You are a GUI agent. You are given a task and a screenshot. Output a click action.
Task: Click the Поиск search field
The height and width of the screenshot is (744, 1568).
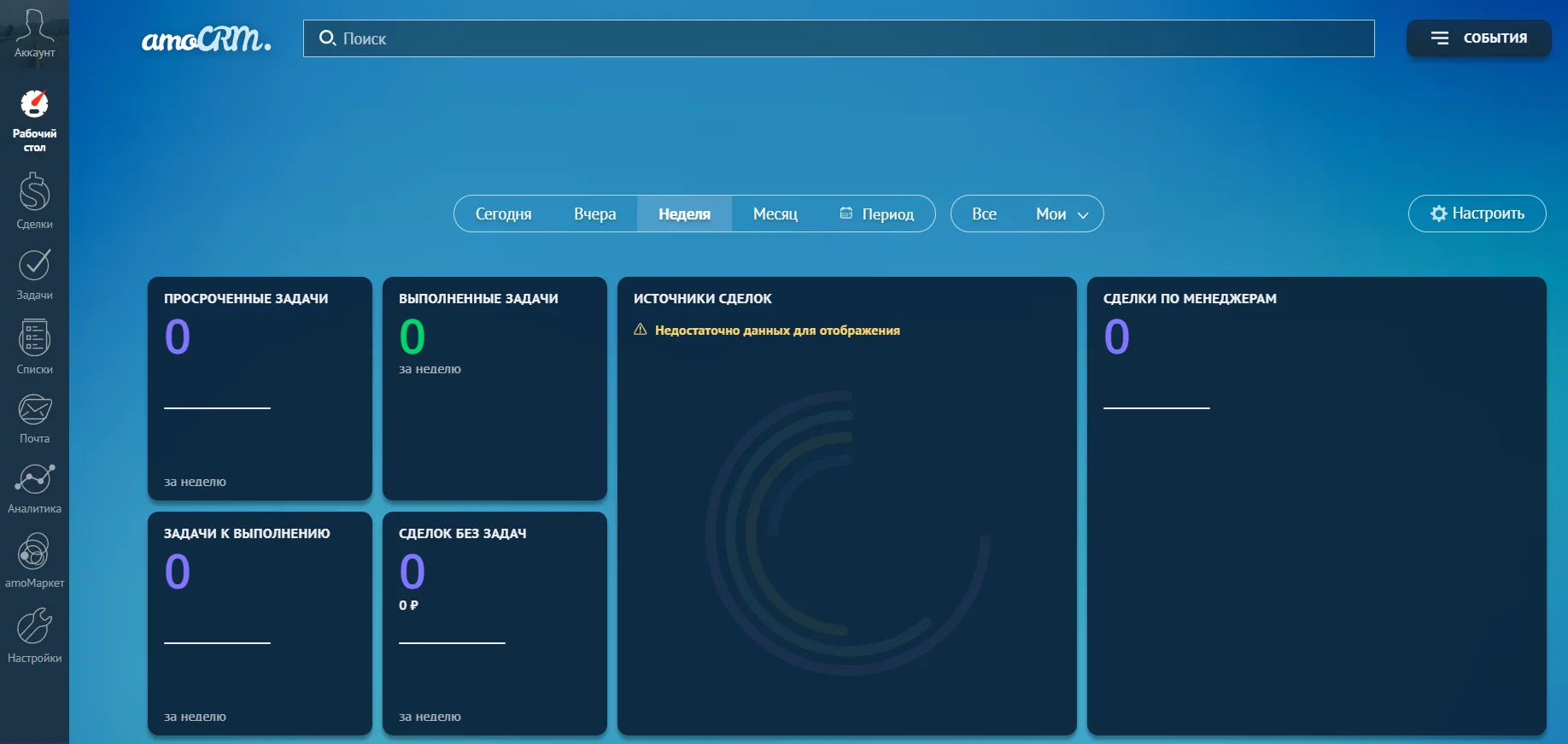point(837,38)
